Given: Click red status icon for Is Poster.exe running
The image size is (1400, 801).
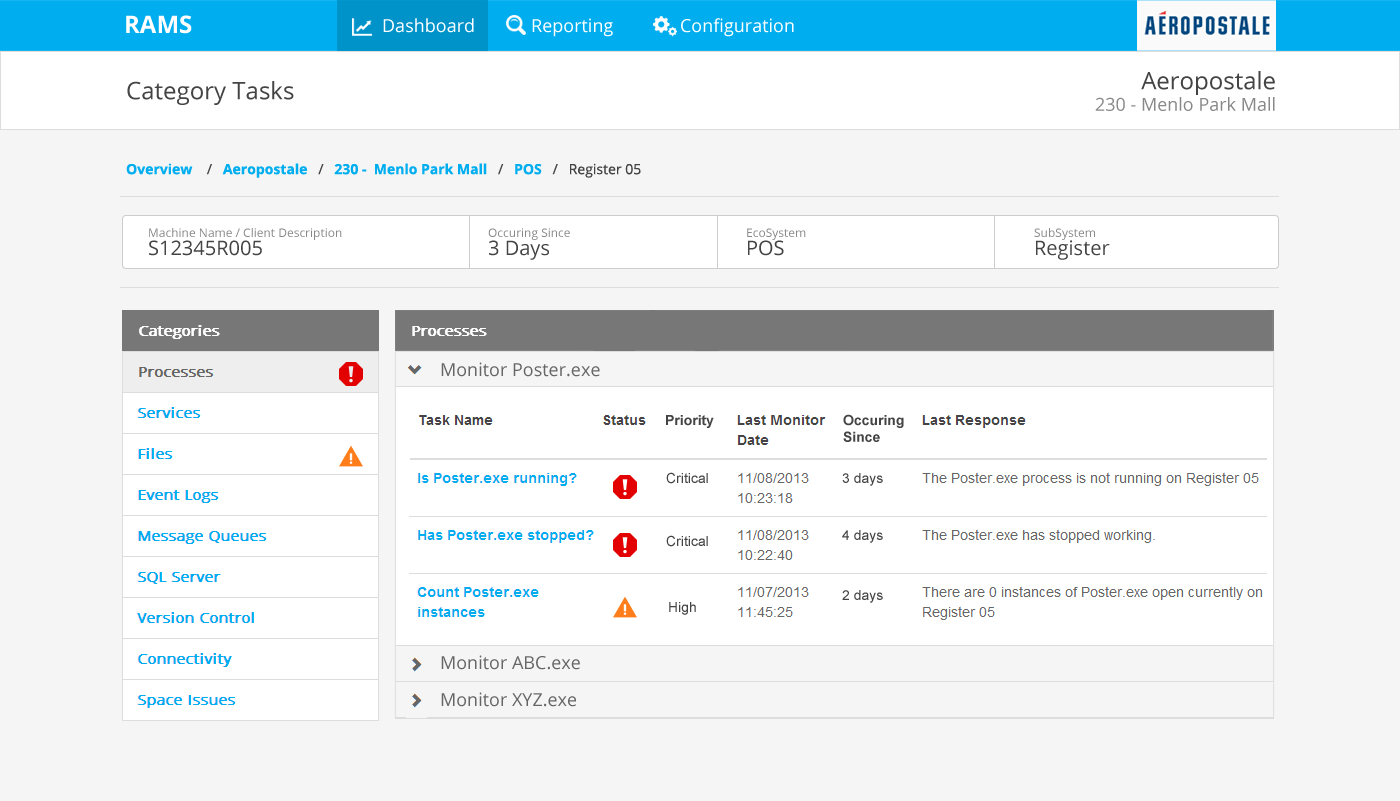Looking at the screenshot, I should 625,487.
